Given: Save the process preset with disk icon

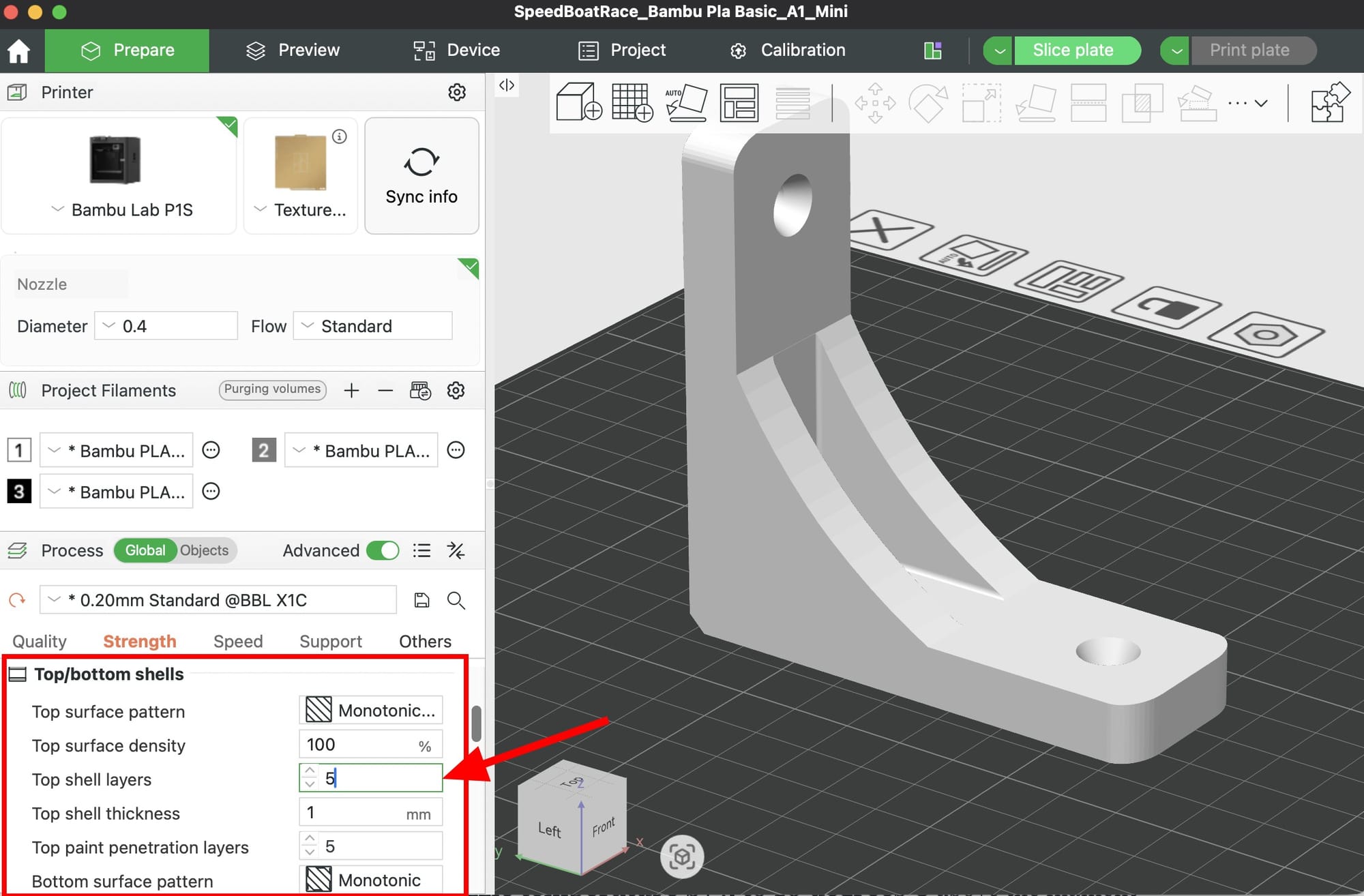Looking at the screenshot, I should (421, 600).
